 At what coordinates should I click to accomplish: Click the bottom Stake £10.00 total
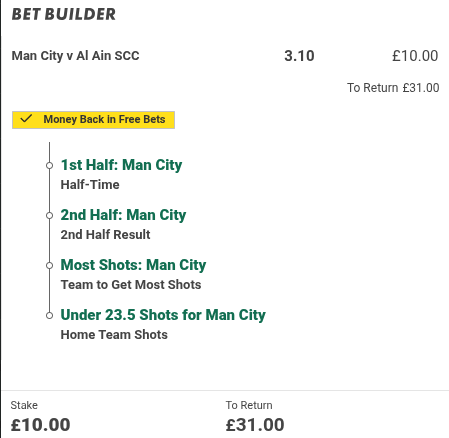click(40, 425)
